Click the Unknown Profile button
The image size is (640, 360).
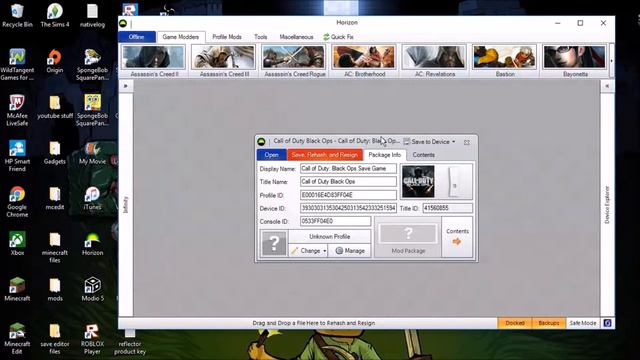pos(329,236)
